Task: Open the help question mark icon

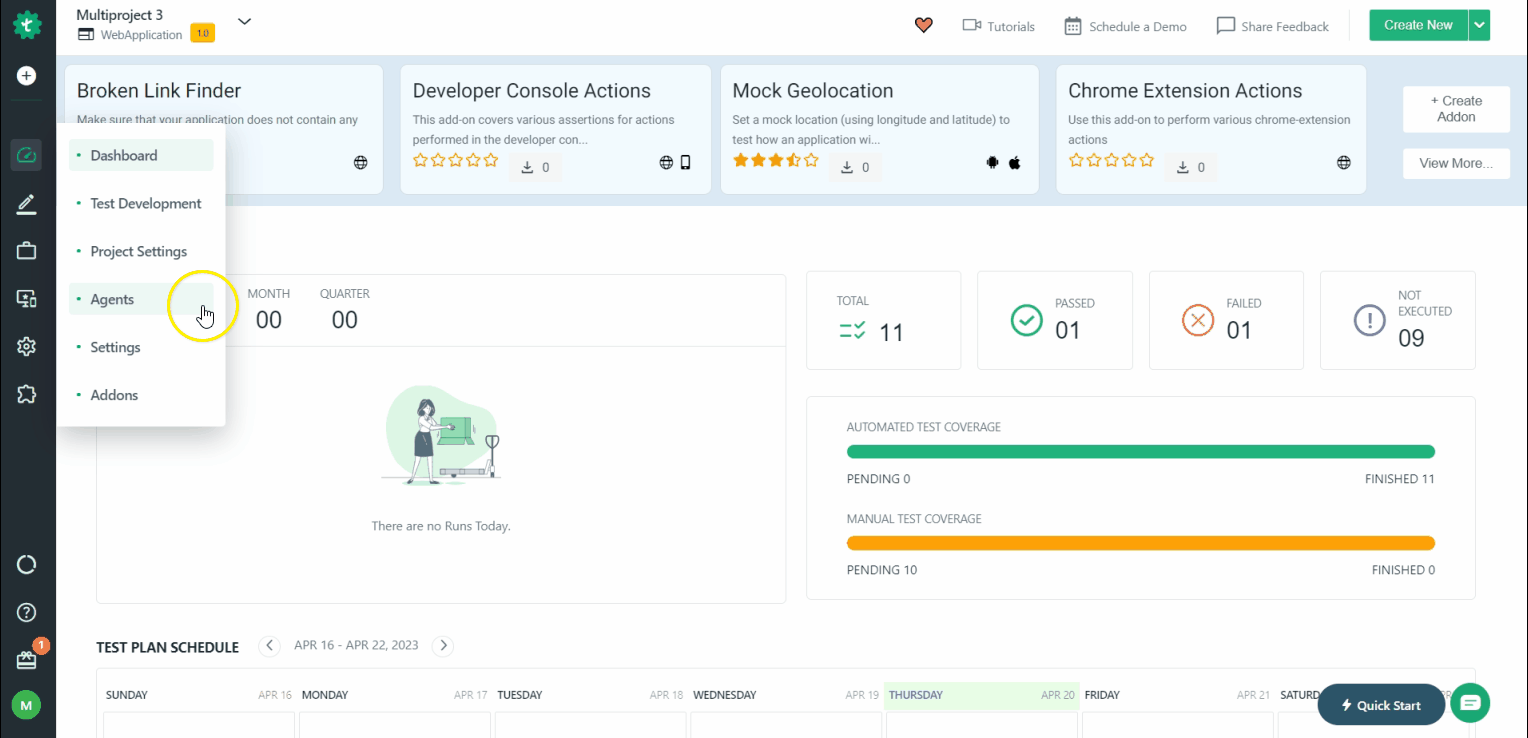Action: point(27,612)
